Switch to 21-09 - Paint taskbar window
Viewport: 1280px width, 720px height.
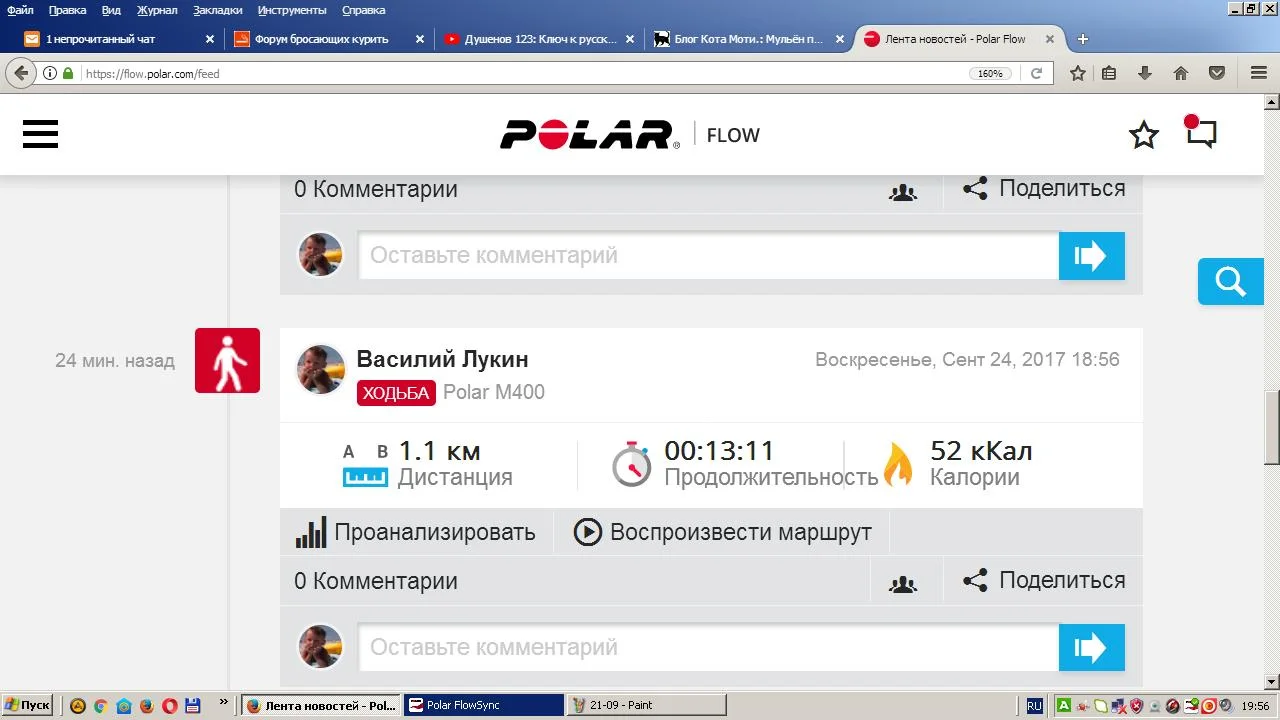point(647,705)
